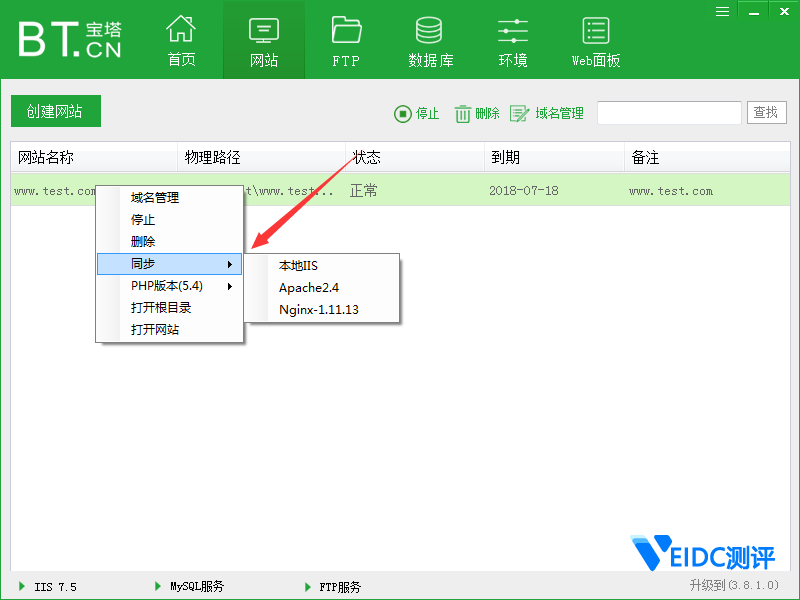This screenshot has height=600, width=800.
Task: Click the 停止 stop toolbar icon
Action: tap(403, 114)
